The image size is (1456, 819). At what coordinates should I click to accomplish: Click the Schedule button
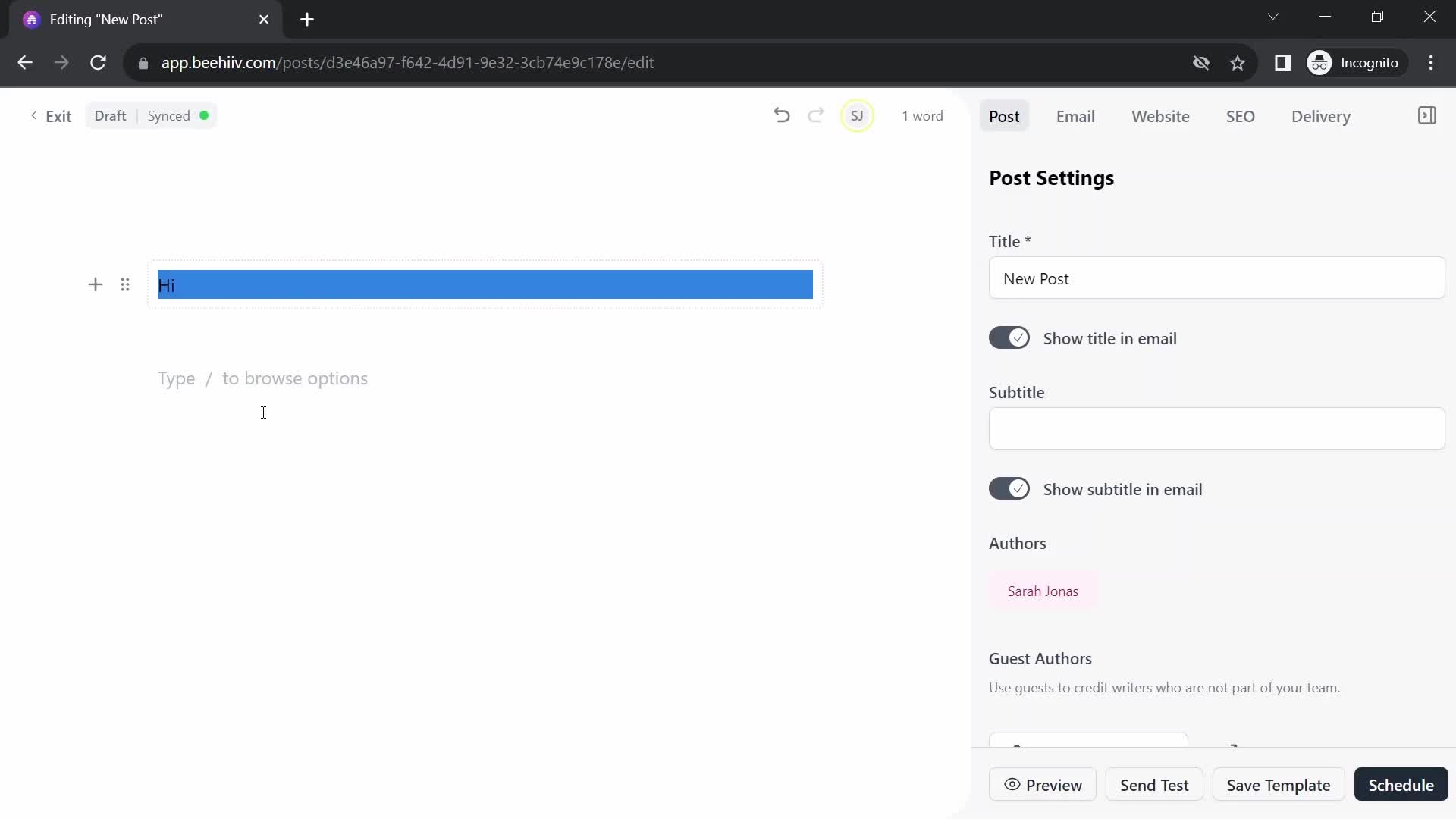(x=1401, y=784)
